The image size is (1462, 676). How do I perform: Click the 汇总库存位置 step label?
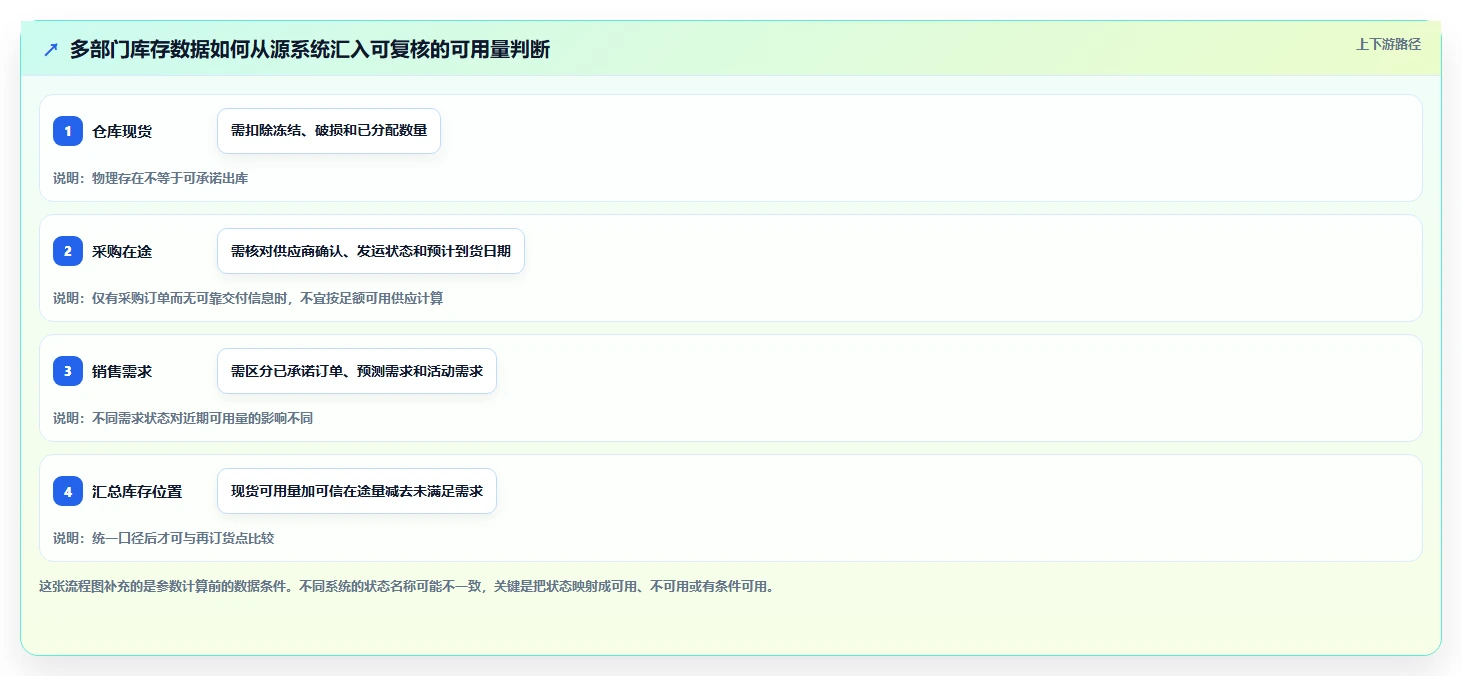137,491
